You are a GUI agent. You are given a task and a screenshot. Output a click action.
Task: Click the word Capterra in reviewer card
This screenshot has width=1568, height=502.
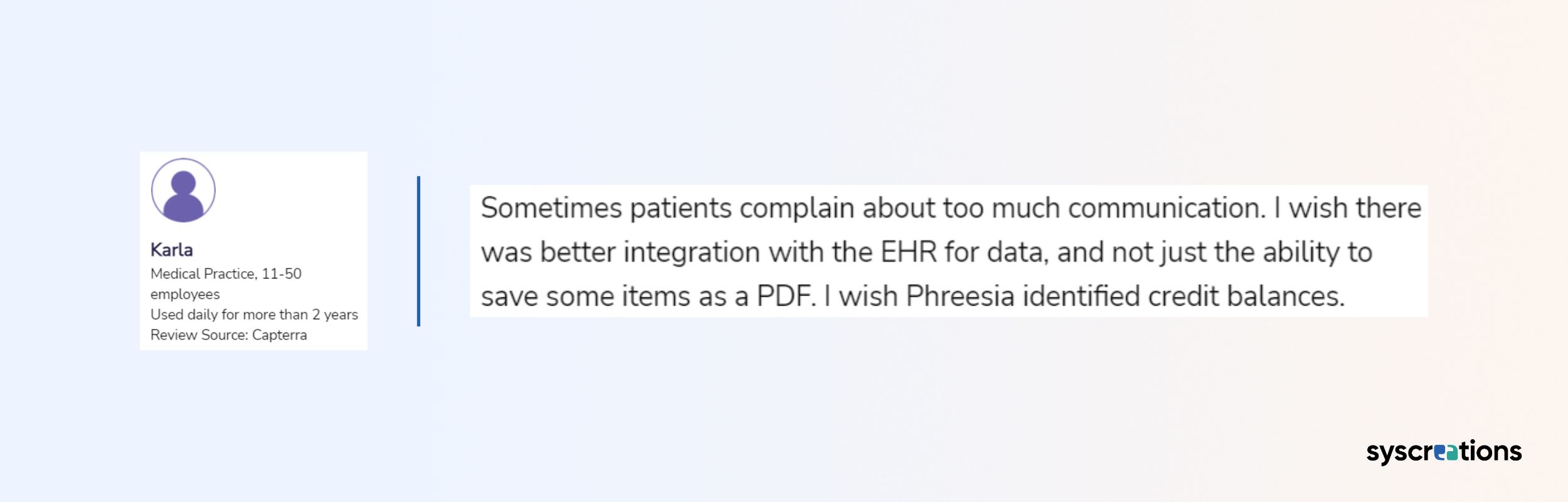point(280,335)
